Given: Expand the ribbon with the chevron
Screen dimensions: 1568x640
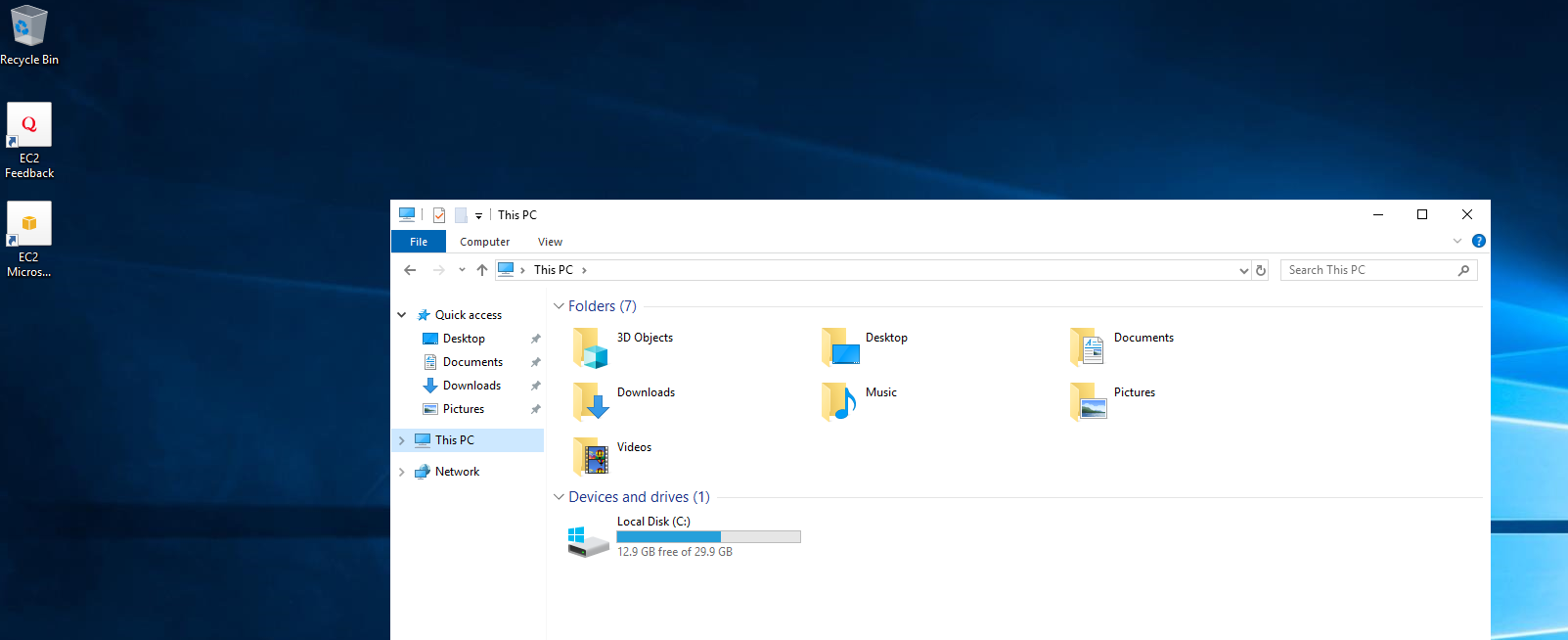Looking at the screenshot, I should click(1457, 241).
